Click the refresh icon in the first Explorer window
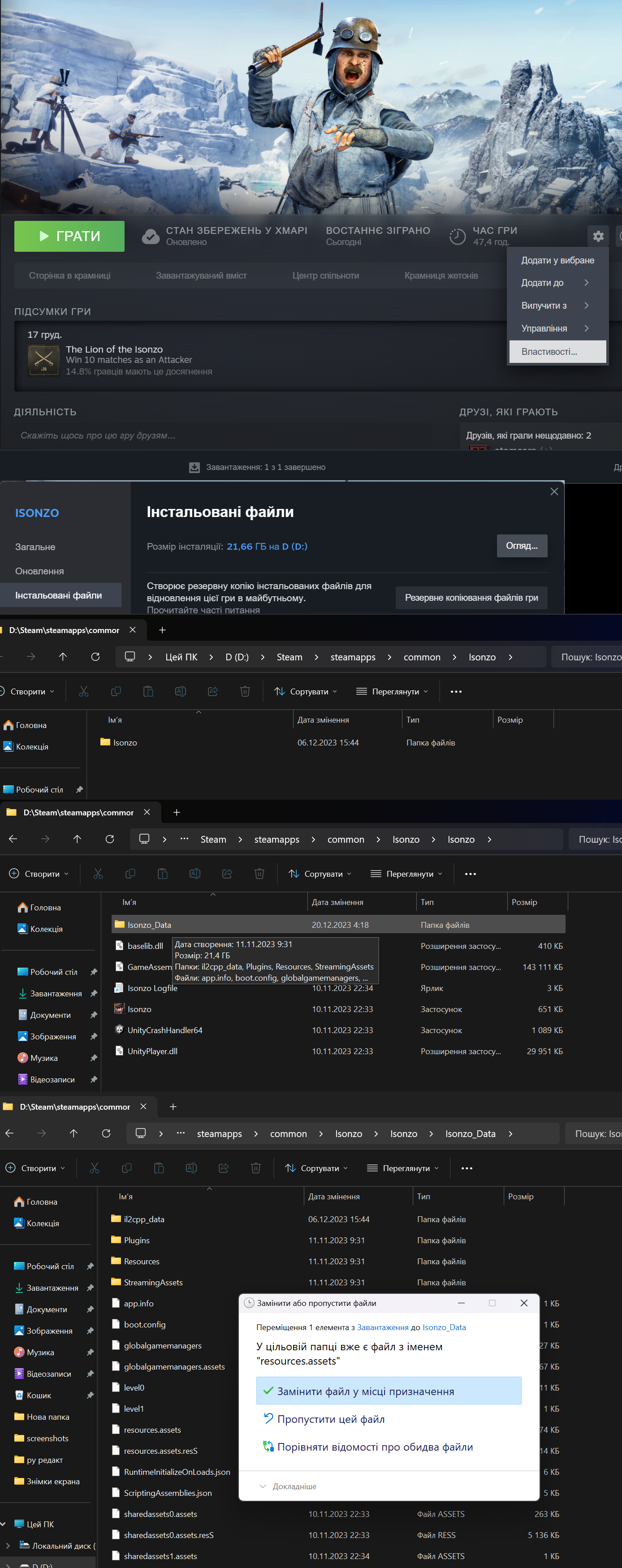 tap(95, 657)
